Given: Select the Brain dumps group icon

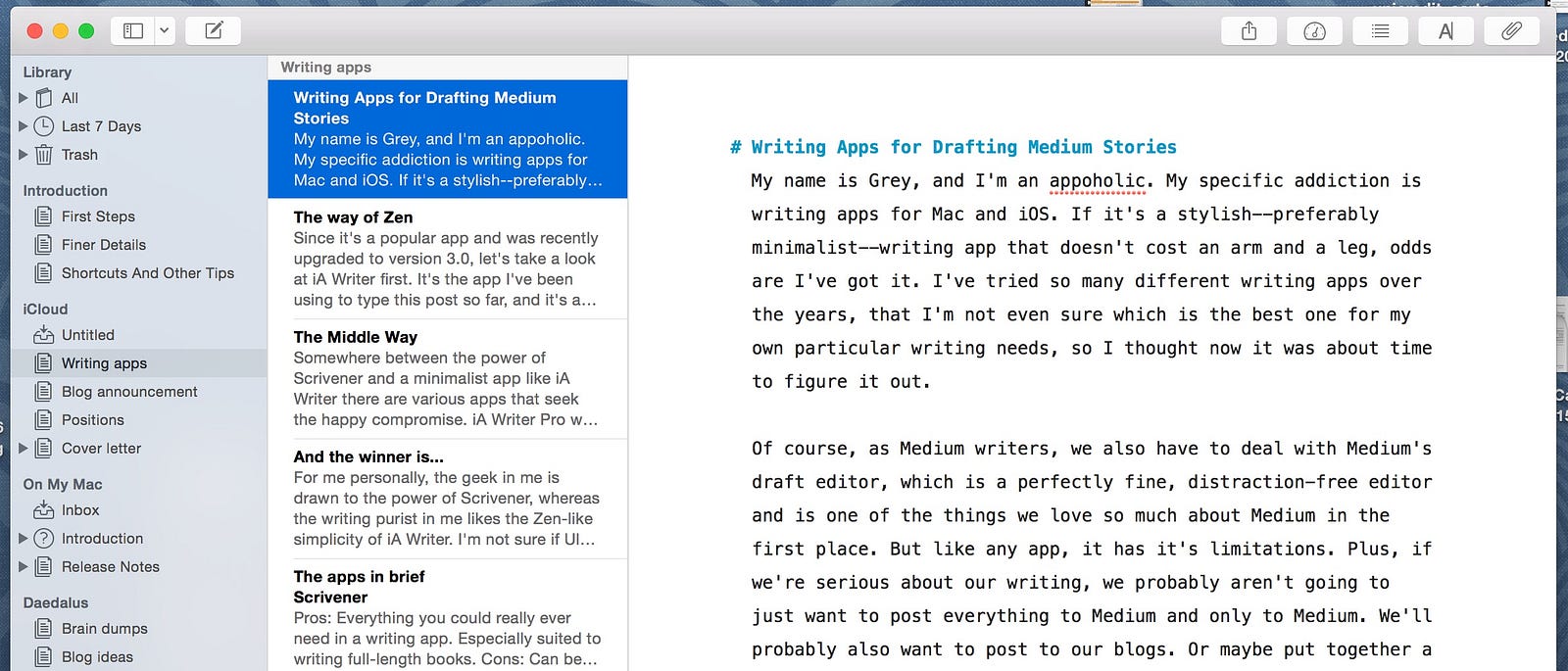Looking at the screenshot, I should pos(44,629).
